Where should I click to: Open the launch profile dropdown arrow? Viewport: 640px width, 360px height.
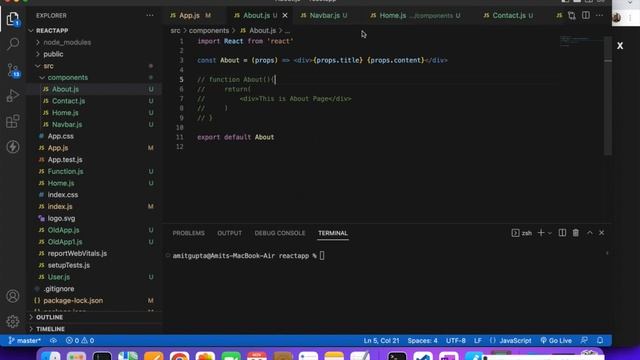pyautogui.click(x=549, y=233)
